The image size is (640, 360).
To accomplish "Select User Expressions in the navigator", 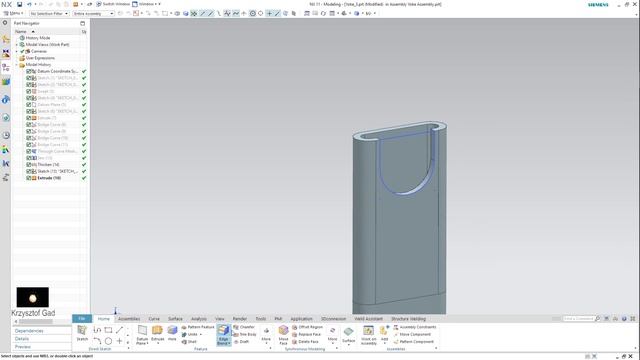I will [x=40, y=58].
